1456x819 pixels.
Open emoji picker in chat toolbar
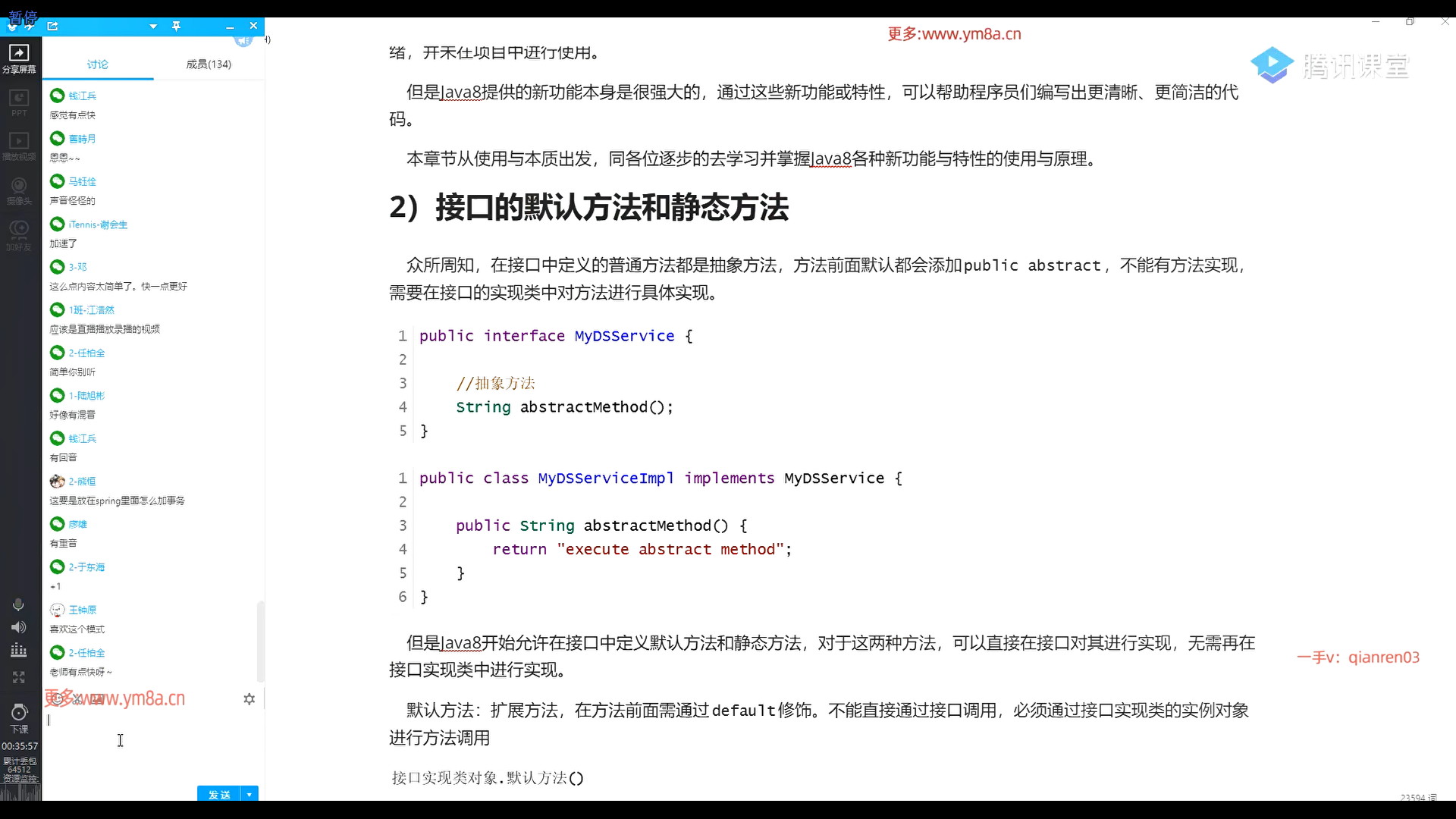coord(57,699)
